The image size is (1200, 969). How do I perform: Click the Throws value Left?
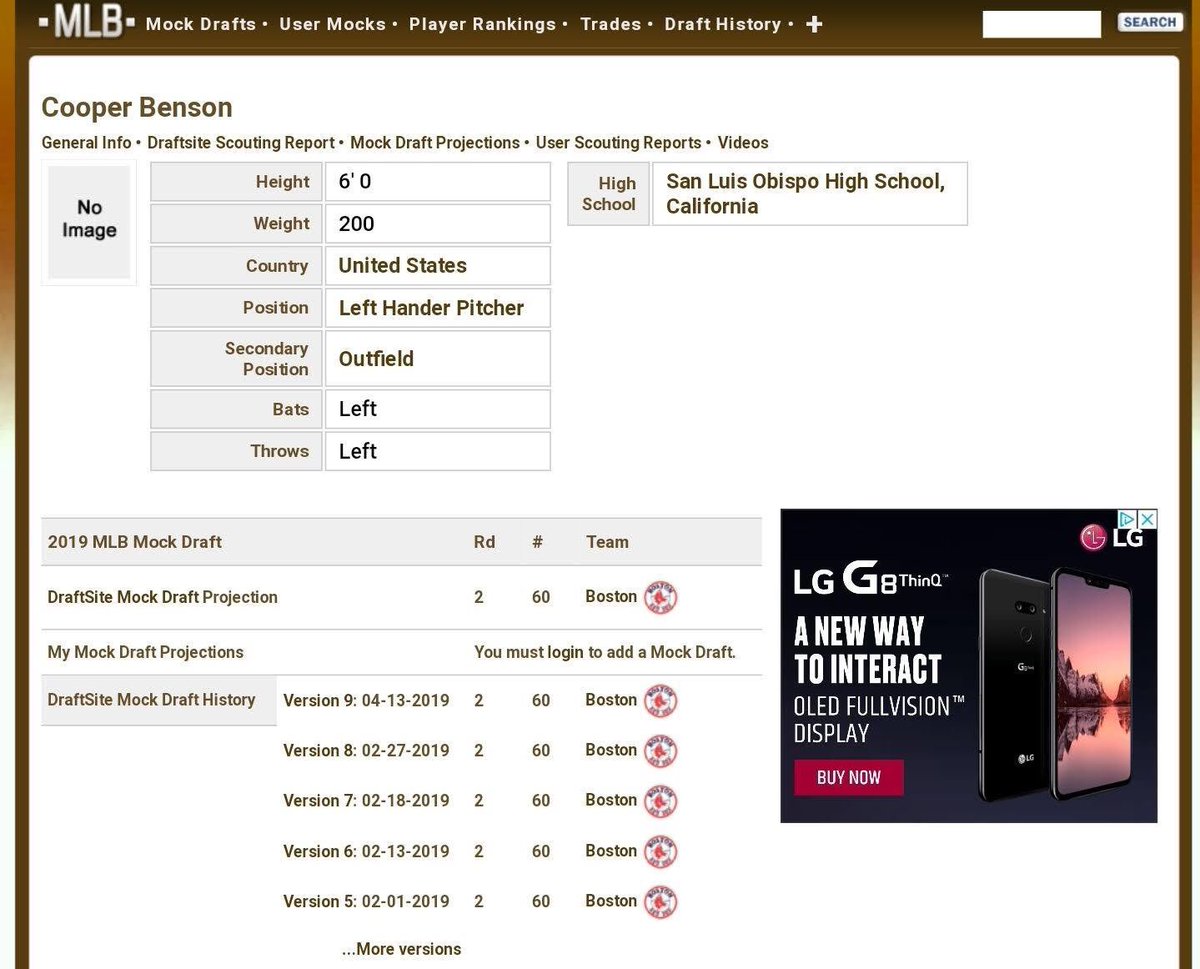tap(358, 451)
